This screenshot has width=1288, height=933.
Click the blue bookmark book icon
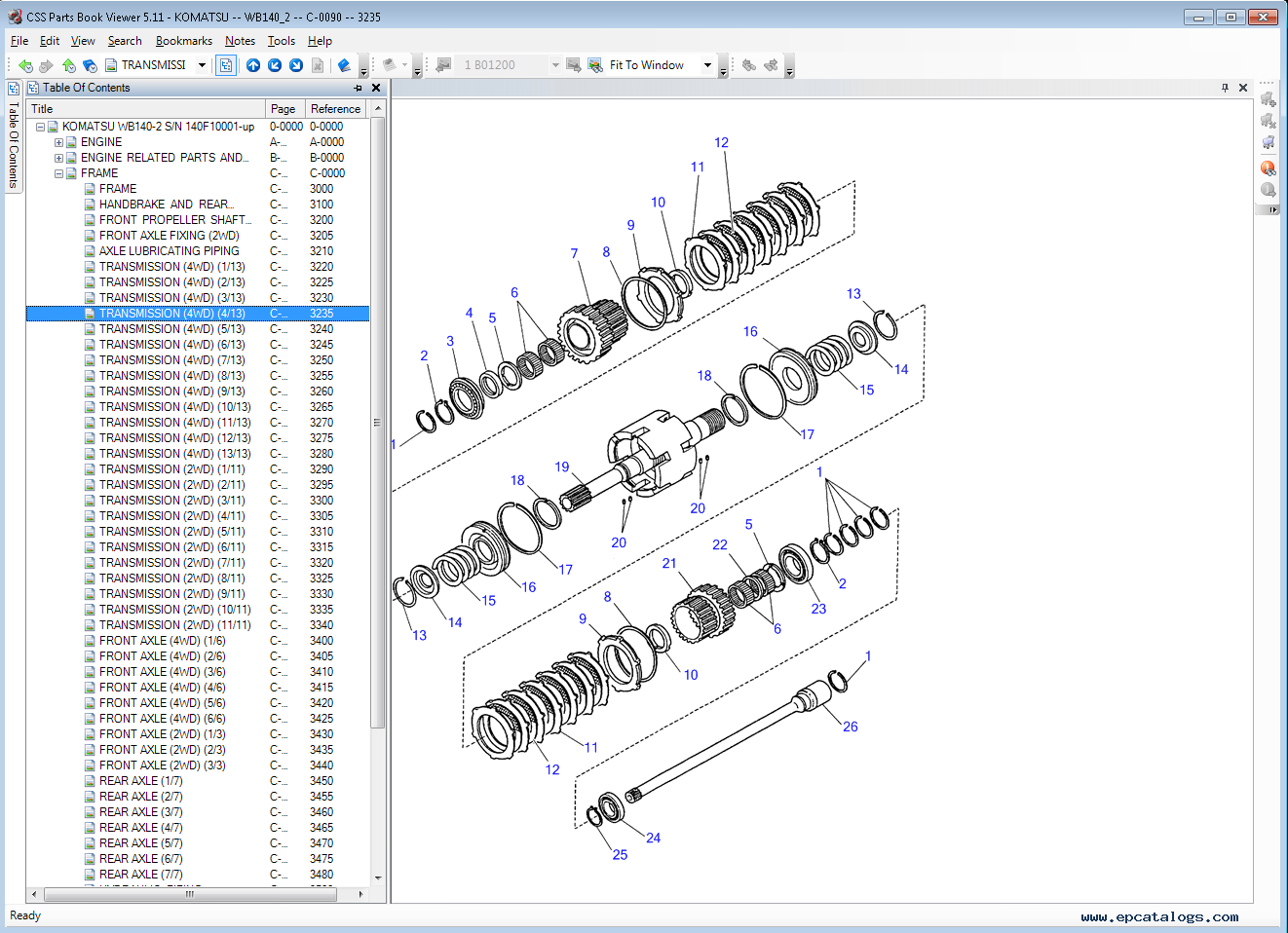(x=344, y=65)
